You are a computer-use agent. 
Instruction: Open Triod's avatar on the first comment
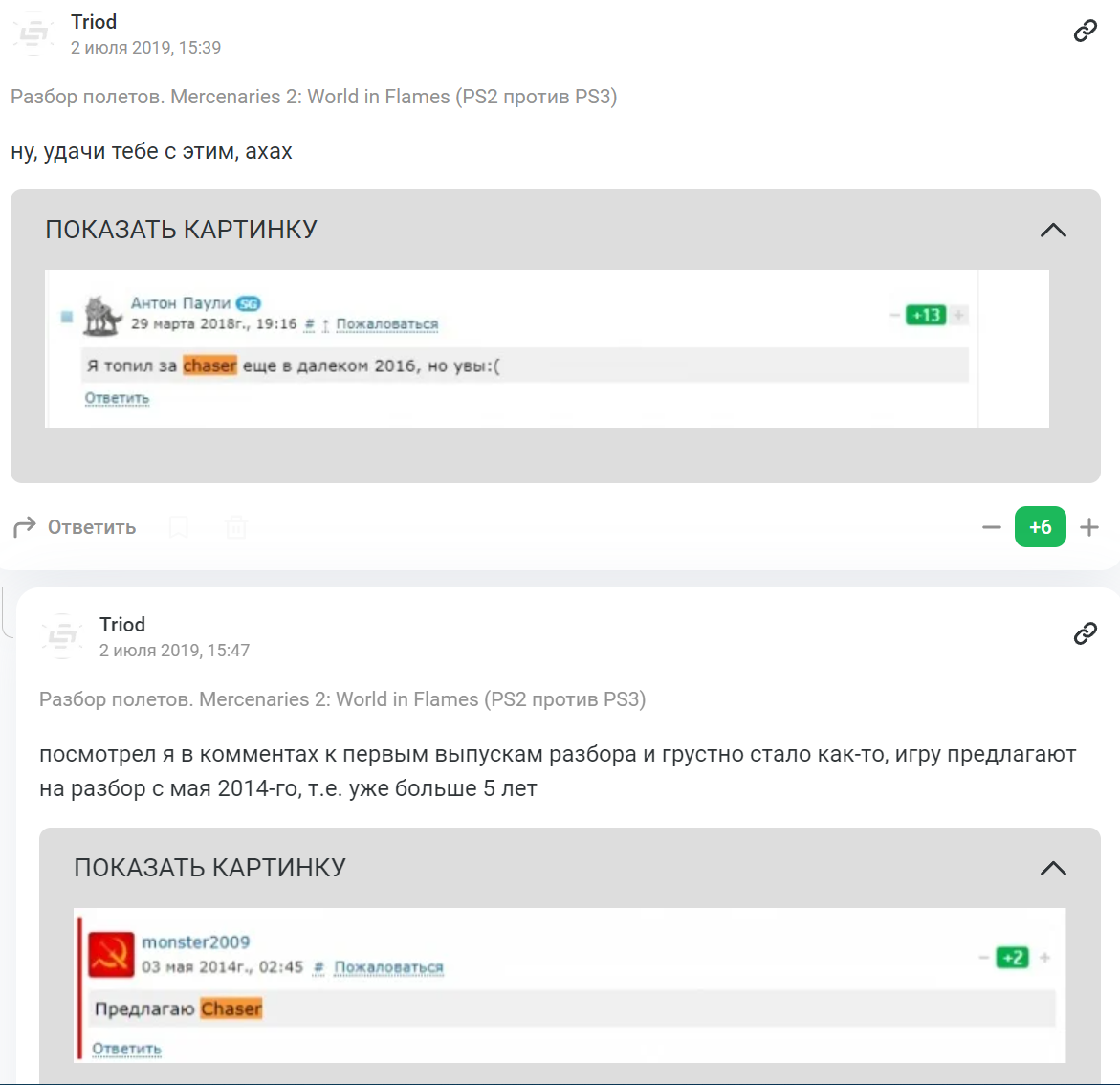click(33, 33)
